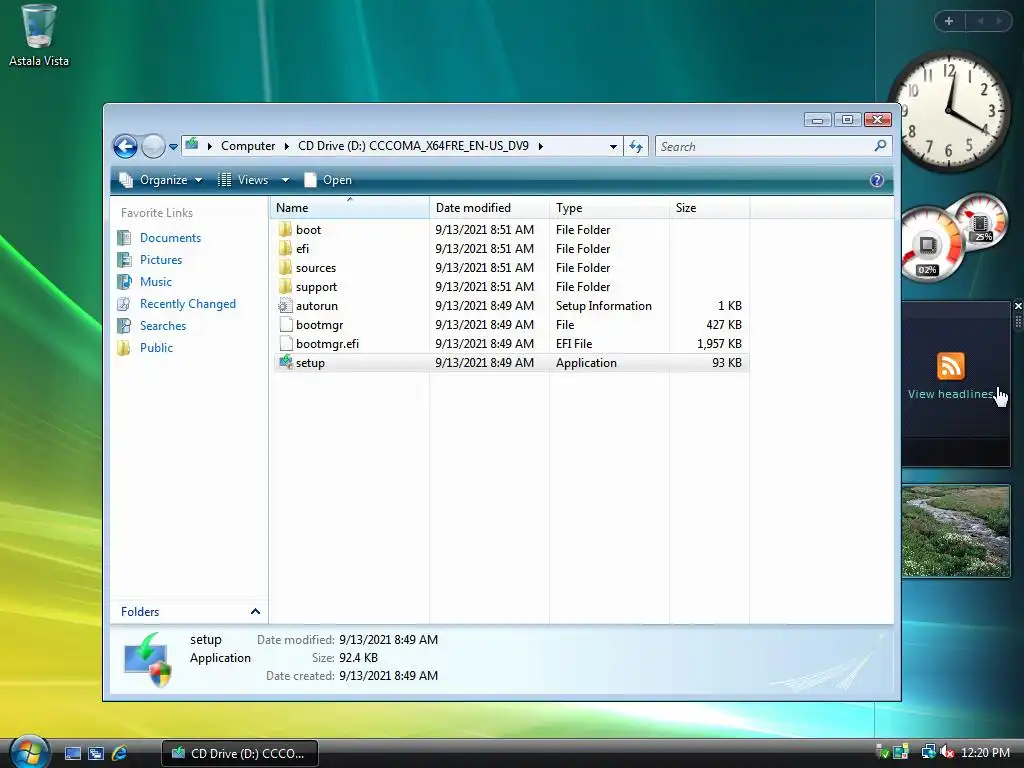Sort by Size column header
The height and width of the screenshot is (768, 1024).
[x=709, y=208]
